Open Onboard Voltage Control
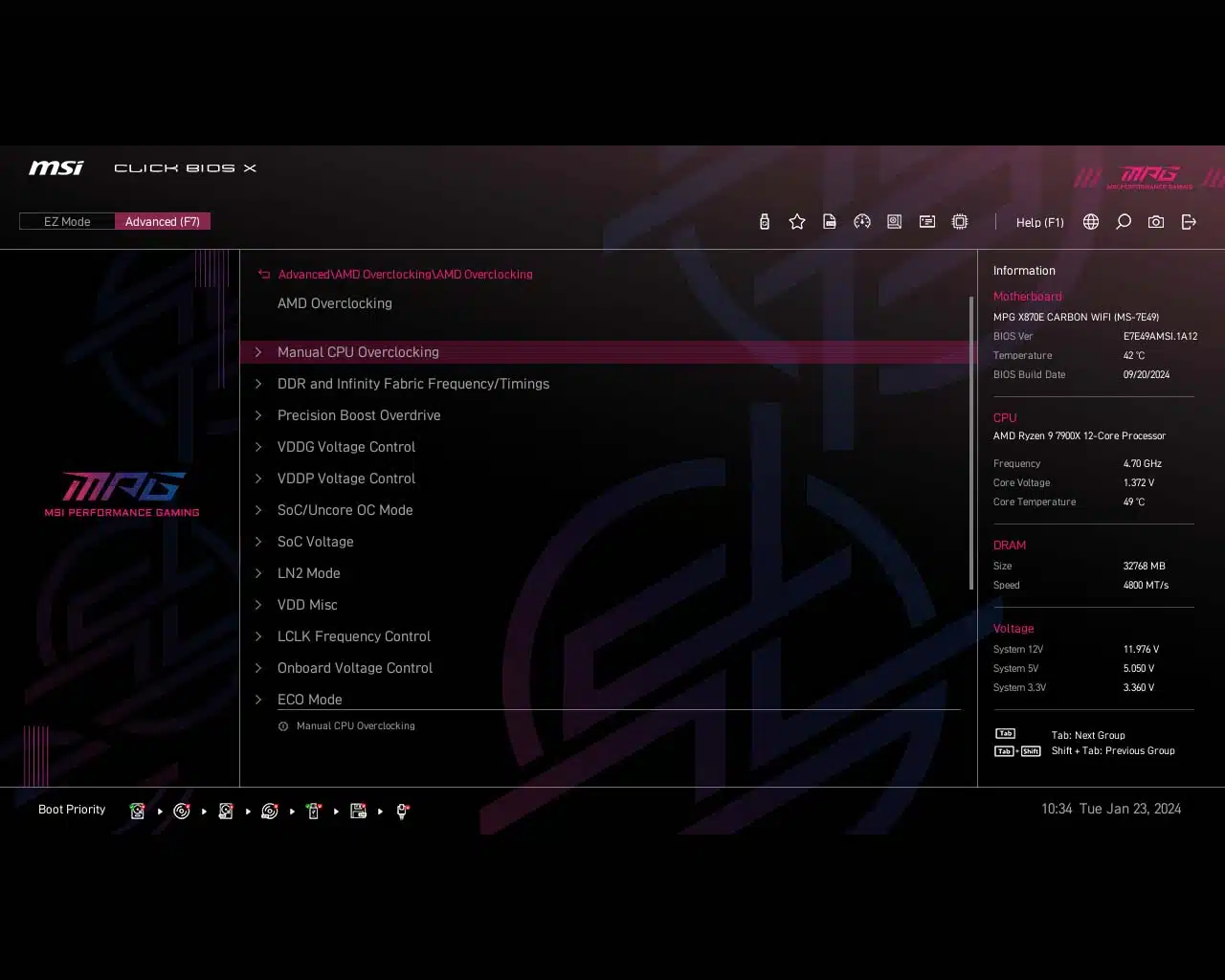1225x980 pixels. [608, 668]
